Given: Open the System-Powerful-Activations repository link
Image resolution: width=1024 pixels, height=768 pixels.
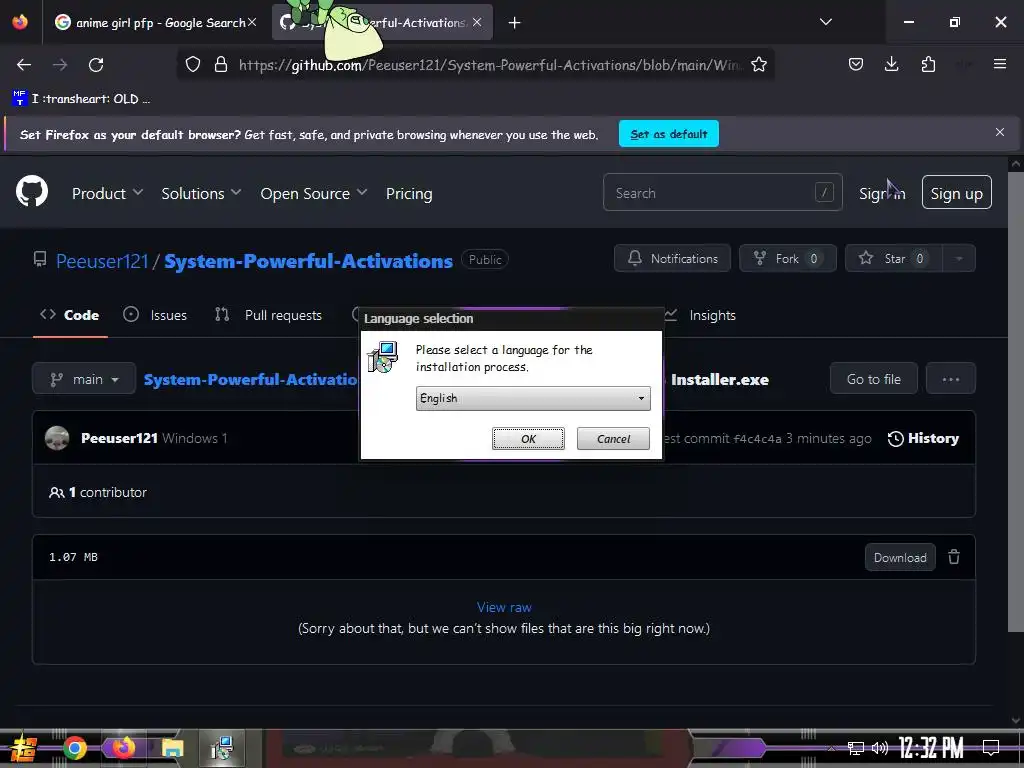Looking at the screenshot, I should click(x=308, y=261).
